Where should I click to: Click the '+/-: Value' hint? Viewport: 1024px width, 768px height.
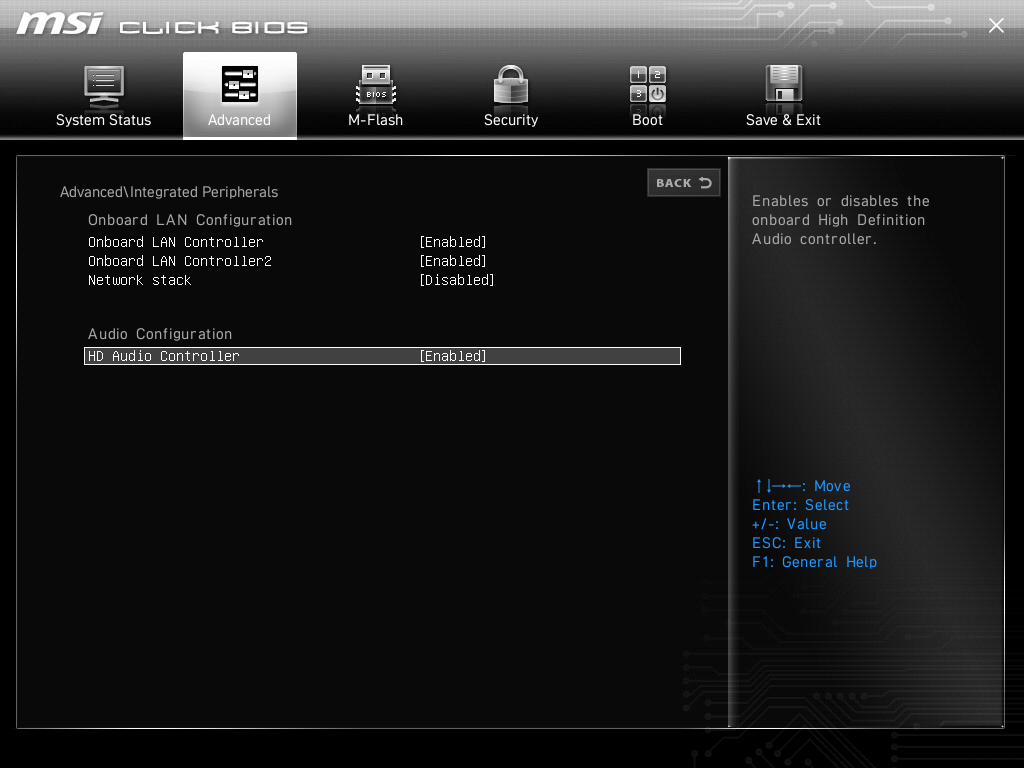coord(789,524)
